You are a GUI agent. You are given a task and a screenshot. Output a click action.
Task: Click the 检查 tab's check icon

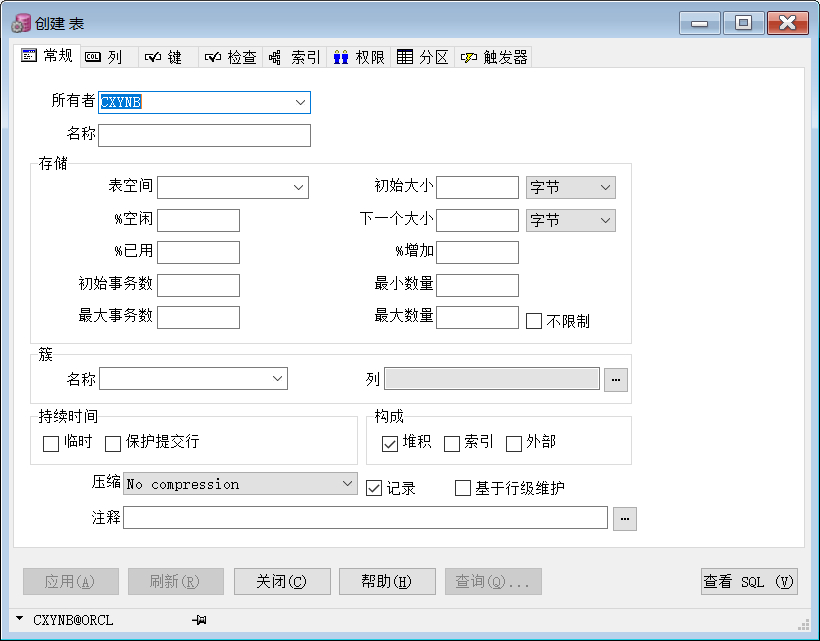coord(213,57)
